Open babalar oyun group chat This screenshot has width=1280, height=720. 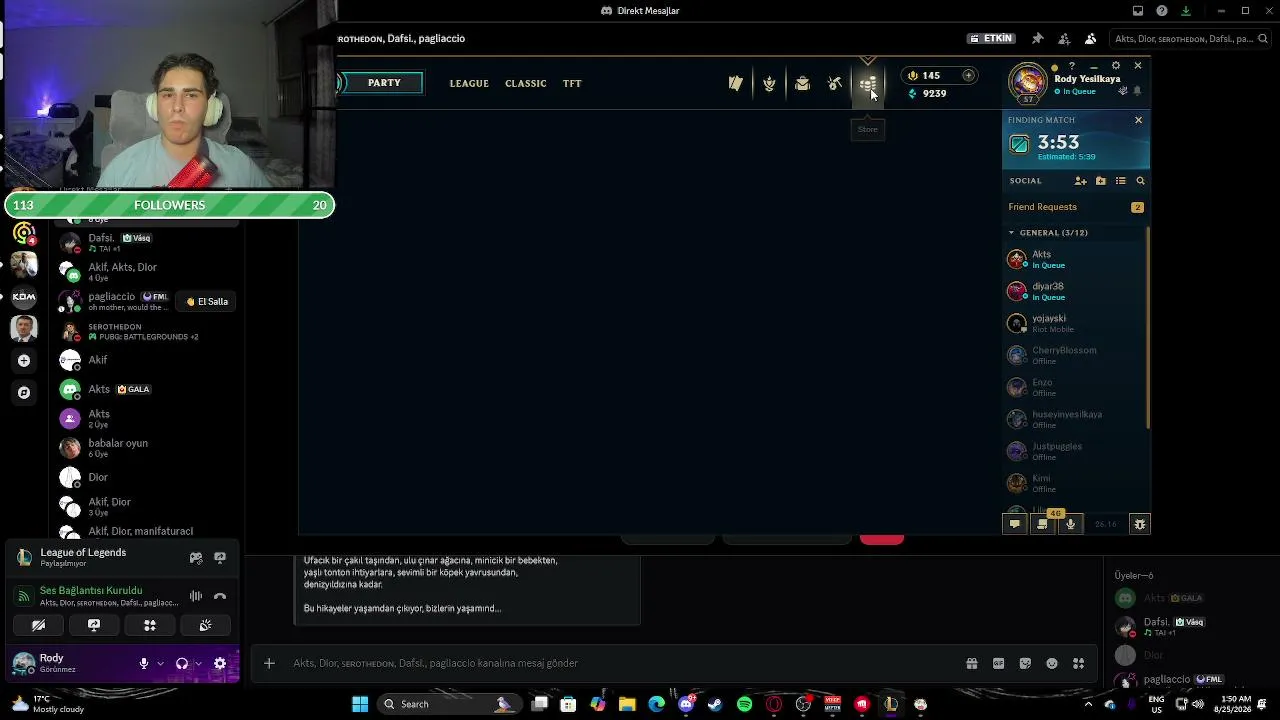point(147,448)
